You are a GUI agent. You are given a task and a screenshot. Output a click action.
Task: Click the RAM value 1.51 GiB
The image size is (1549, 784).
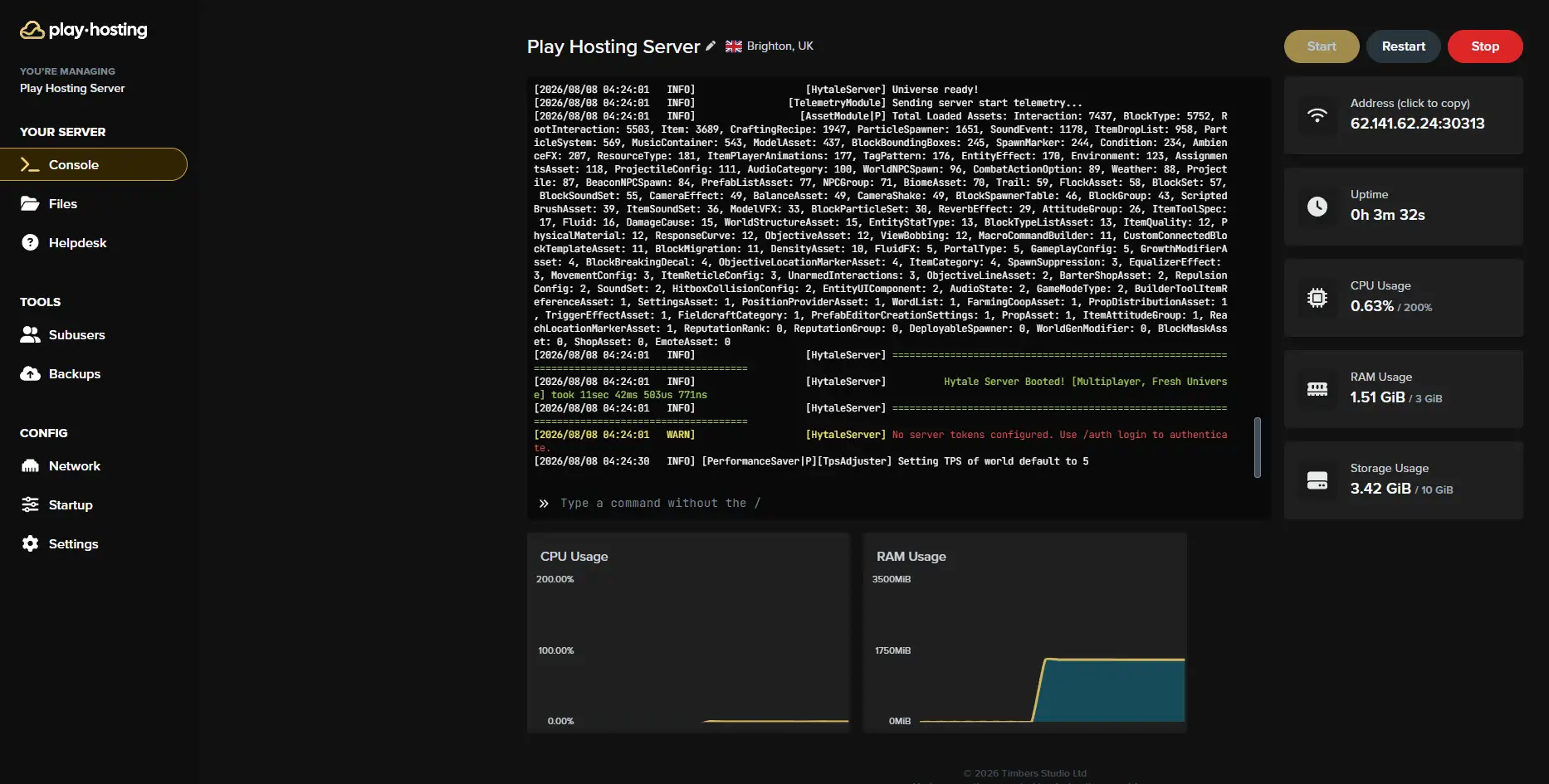tap(1377, 397)
